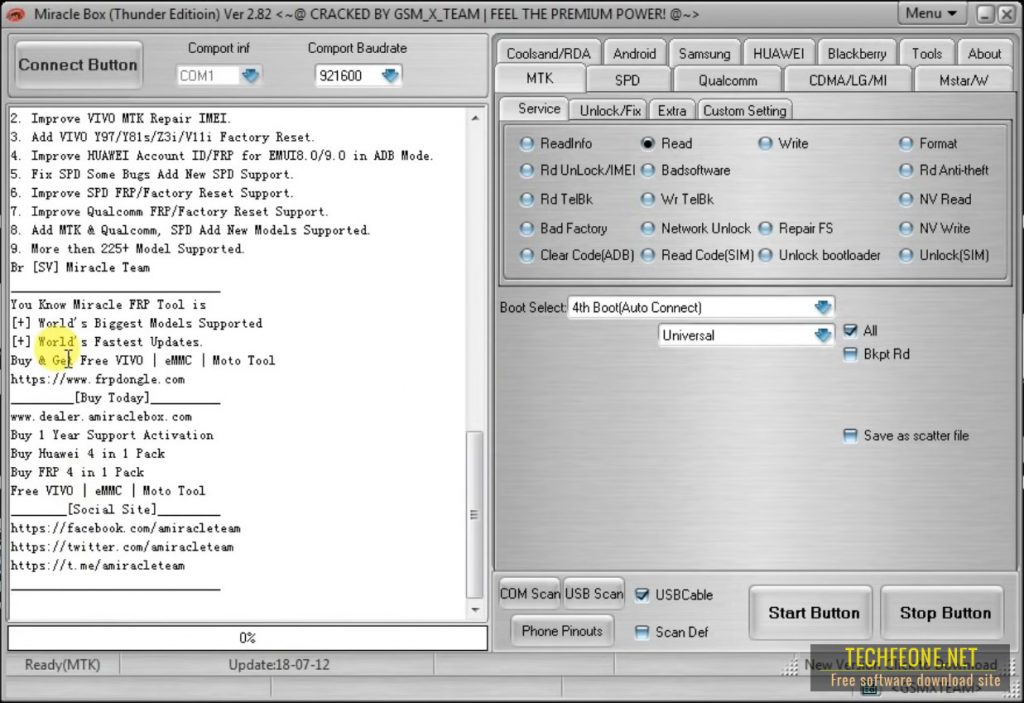
Task: Select the NV Read radio option
Action: [906, 199]
